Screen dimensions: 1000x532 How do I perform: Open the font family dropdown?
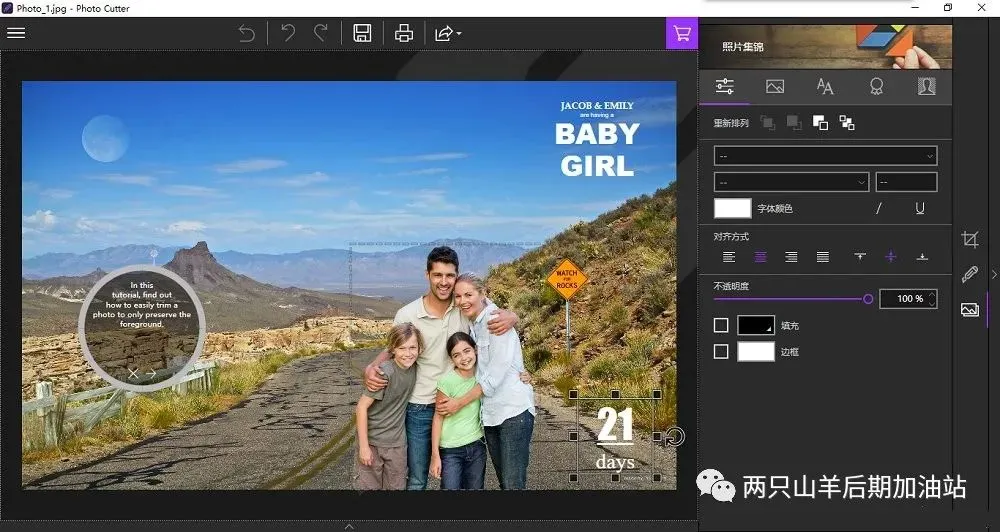pos(825,156)
